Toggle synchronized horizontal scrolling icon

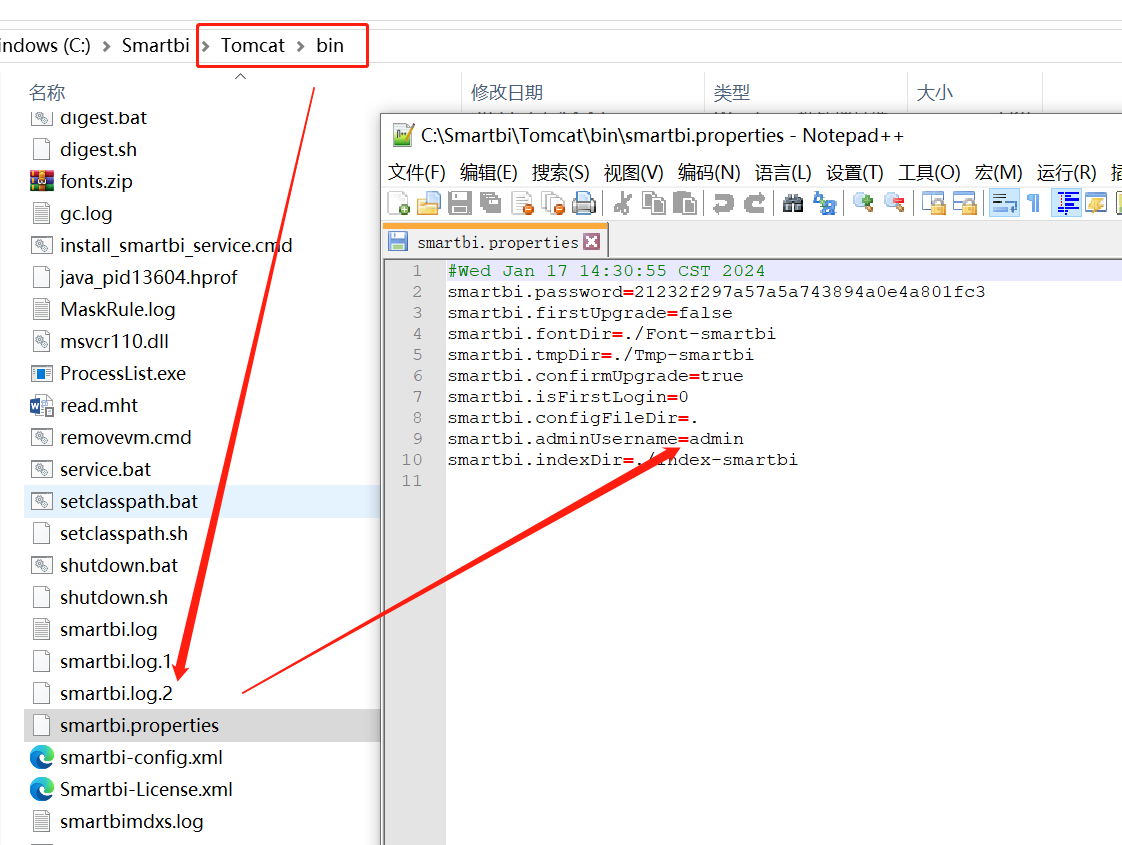tap(965, 204)
